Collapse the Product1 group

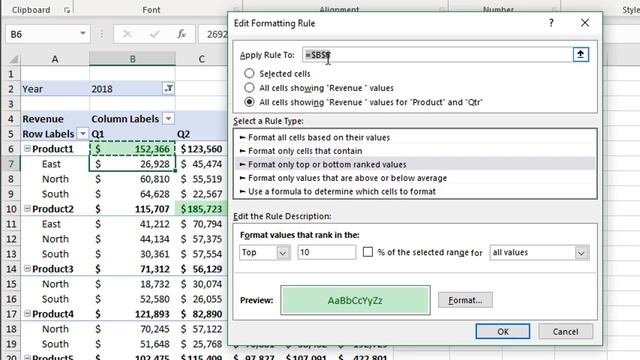click(27, 149)
